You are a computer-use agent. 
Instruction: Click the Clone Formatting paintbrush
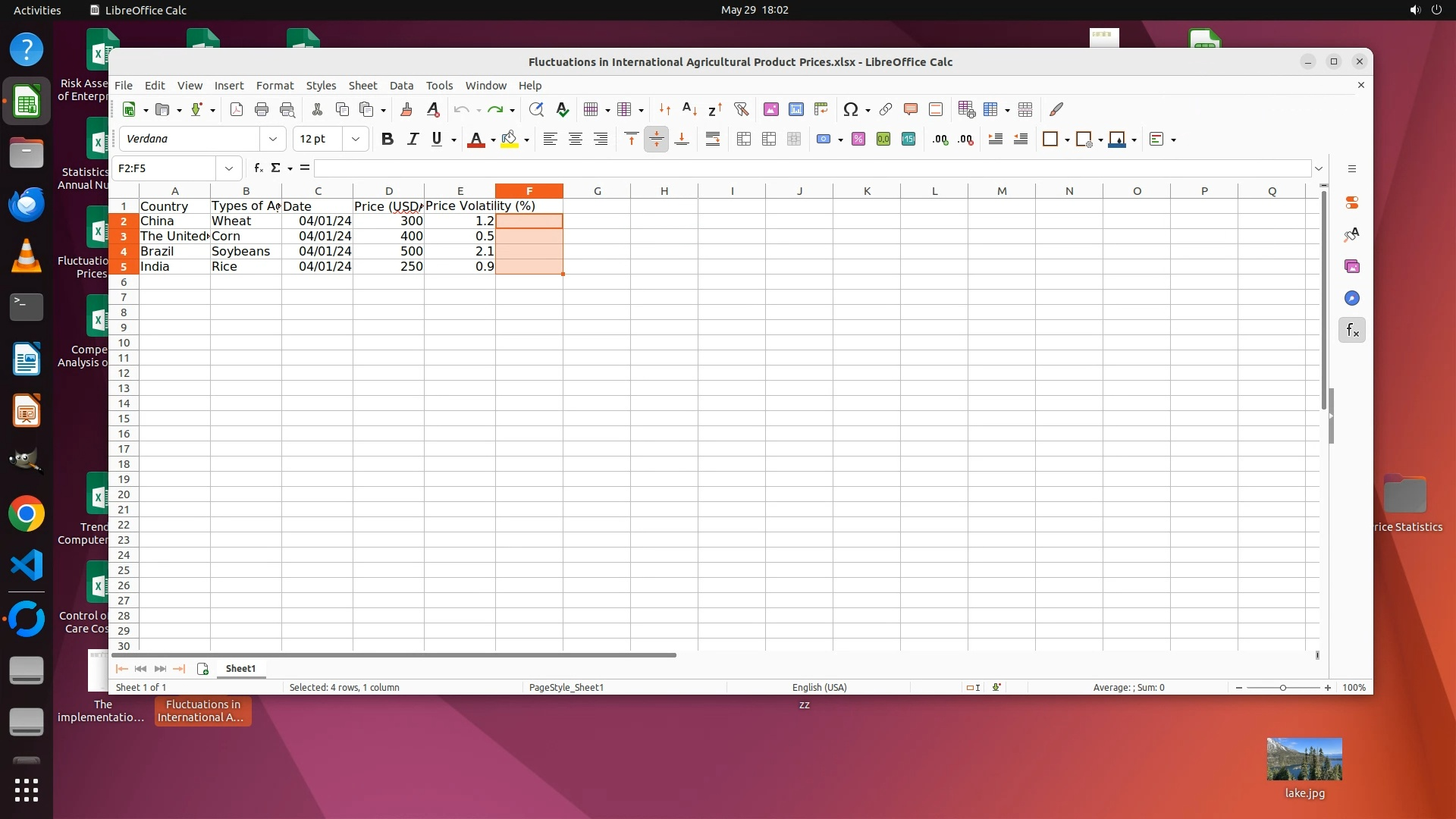click(406, 110)
